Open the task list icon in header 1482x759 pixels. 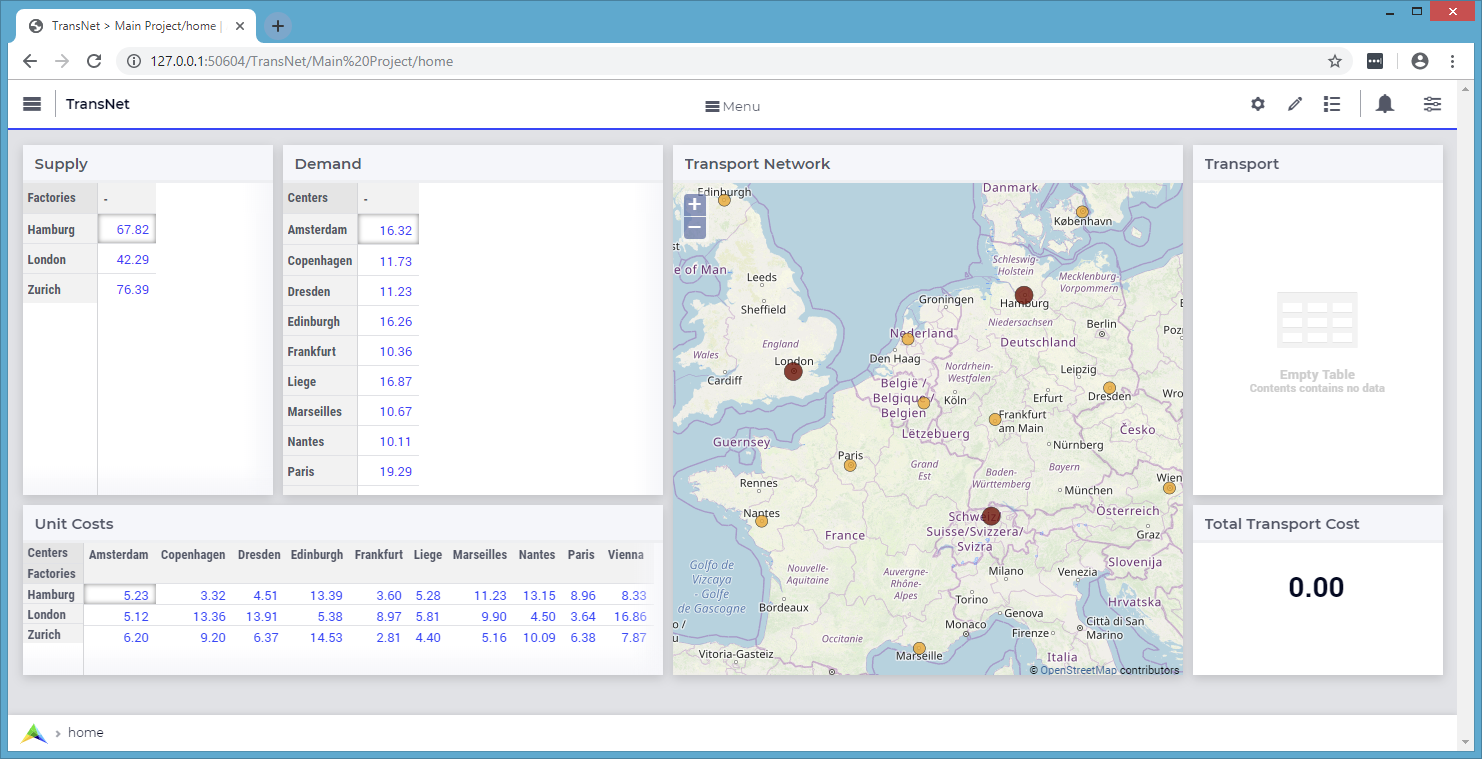click(x=1332, y=104)
